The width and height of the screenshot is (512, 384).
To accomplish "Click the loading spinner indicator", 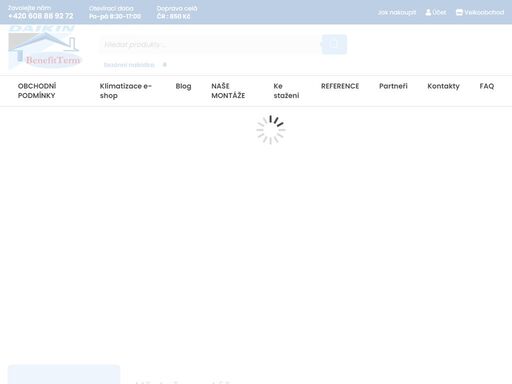I will tap(271, 130).
